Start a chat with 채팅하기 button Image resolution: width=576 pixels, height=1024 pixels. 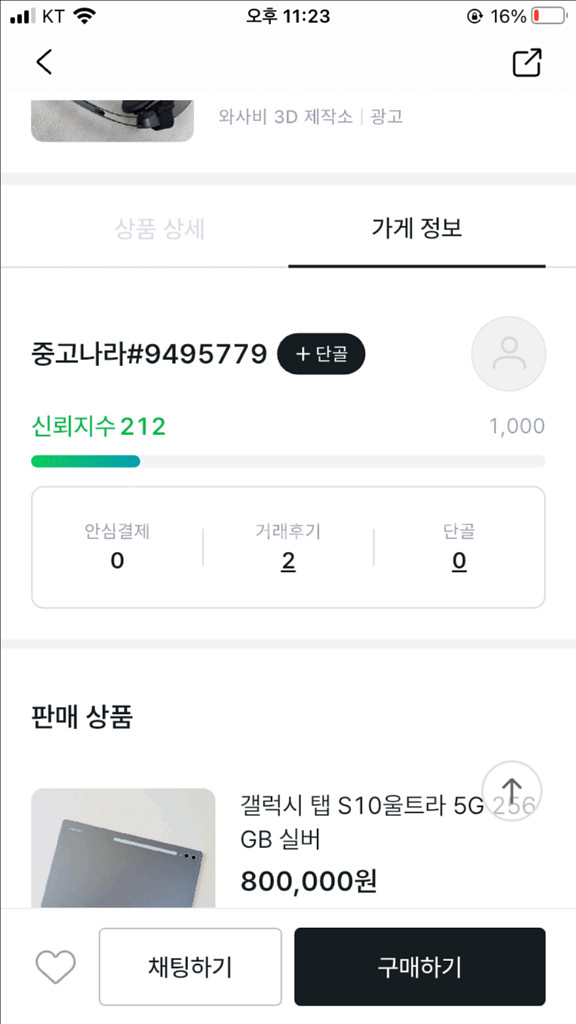(x=190, y=966)
